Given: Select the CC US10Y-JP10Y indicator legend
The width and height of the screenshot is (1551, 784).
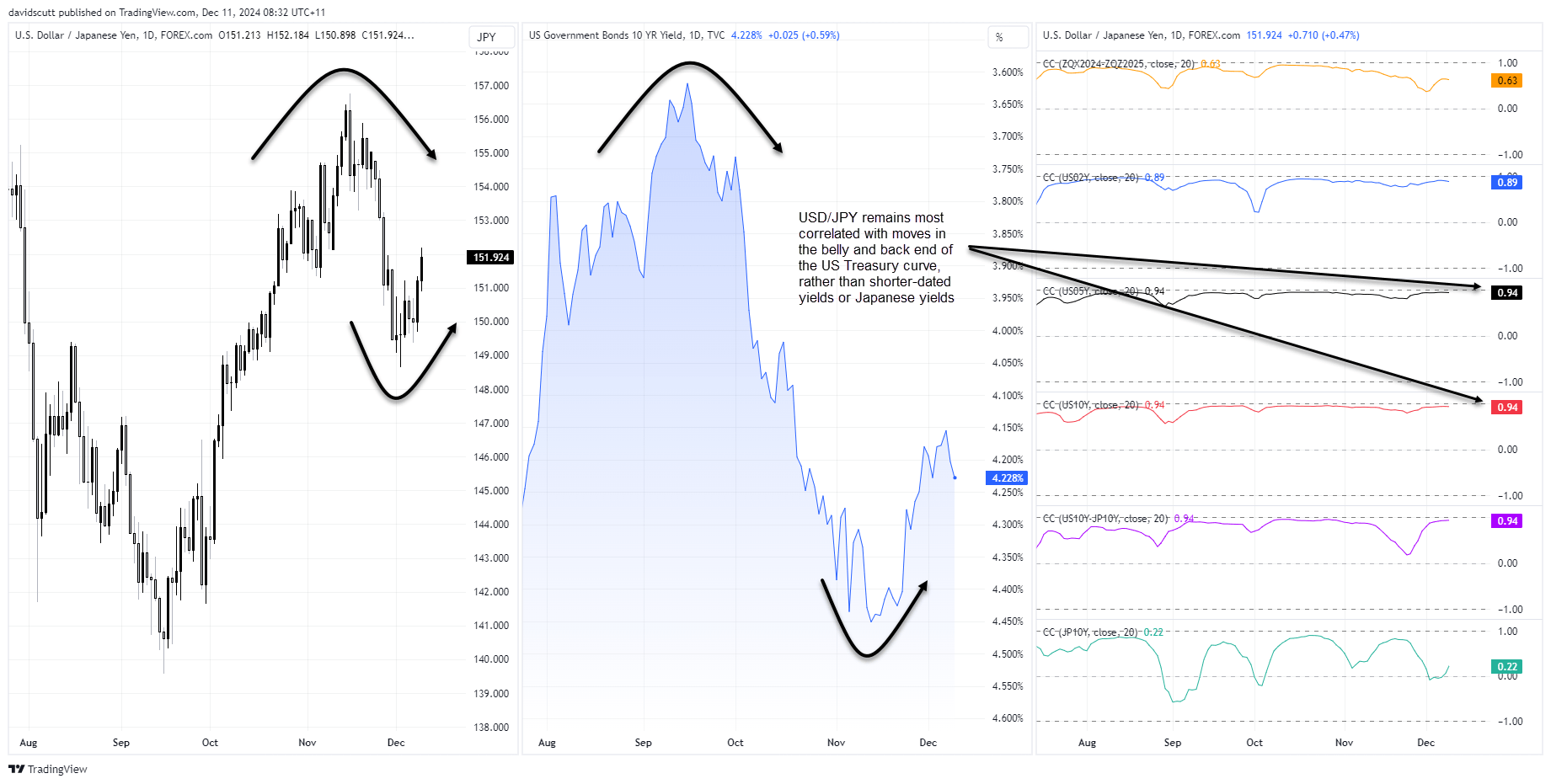Looking at the screenshot, I should [1119, 519].
